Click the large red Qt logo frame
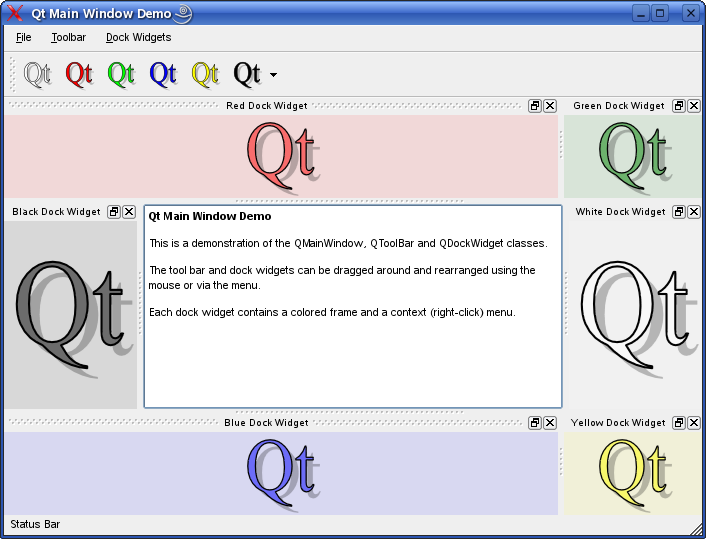The image size is (706, 539). (x=281, y=156)
